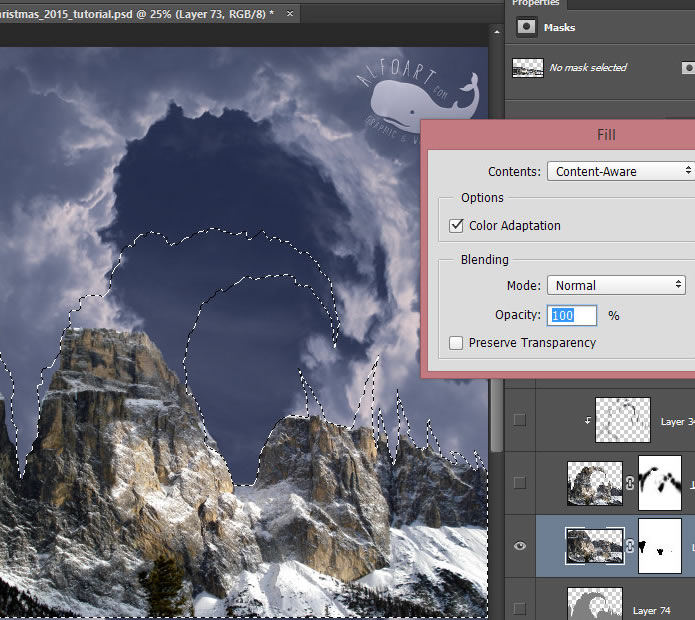Disable the Color Adaptation checkbox

(457, 226)
